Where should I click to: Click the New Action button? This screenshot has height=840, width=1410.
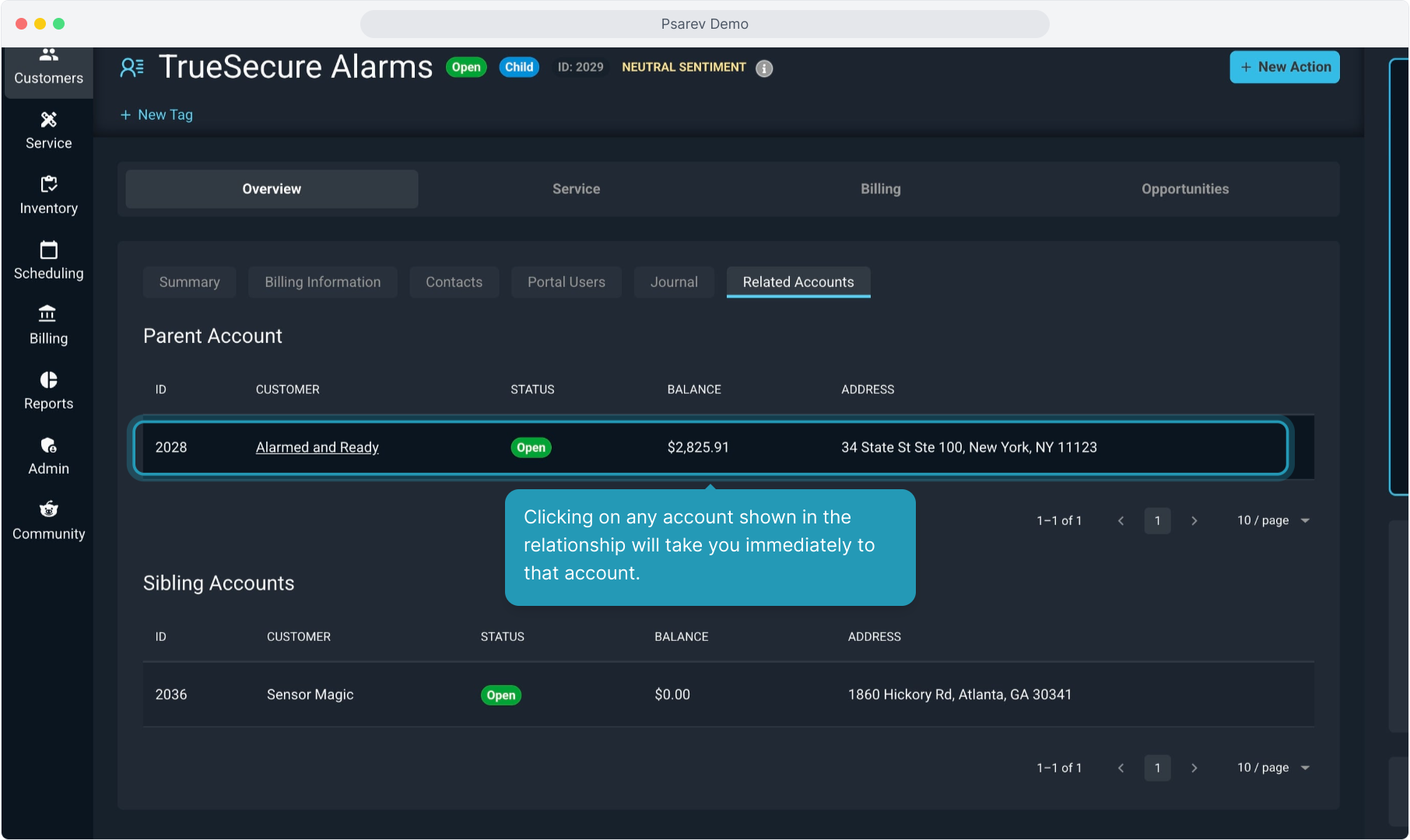pos(1284,67)
